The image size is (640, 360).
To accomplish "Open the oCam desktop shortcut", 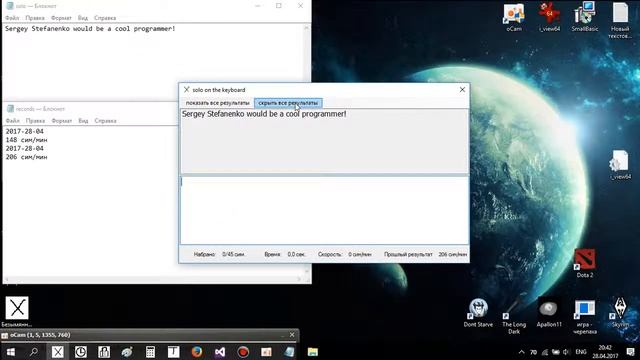I will point(513,17).
